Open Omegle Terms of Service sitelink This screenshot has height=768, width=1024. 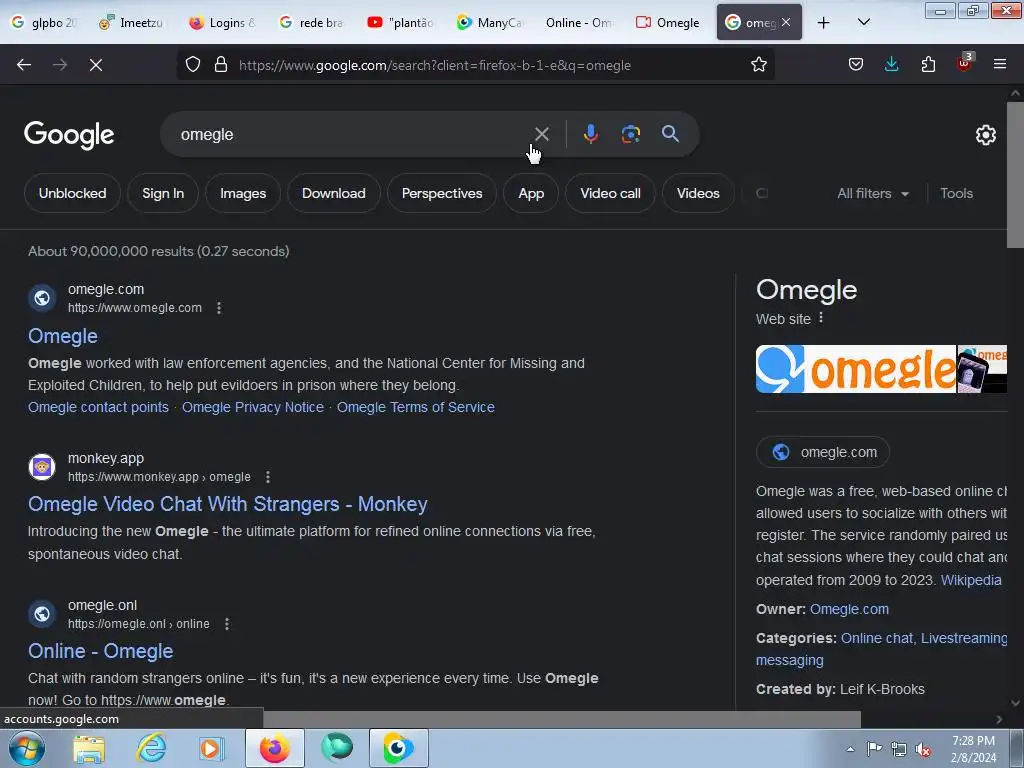(416, 407)
